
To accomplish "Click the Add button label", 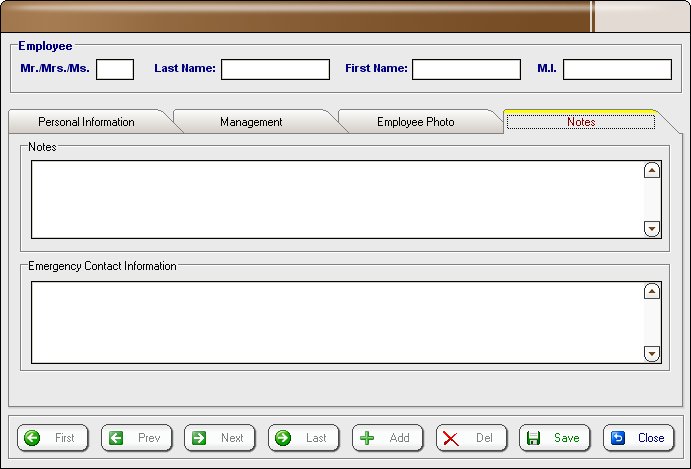I will click(x=400, y=438).
